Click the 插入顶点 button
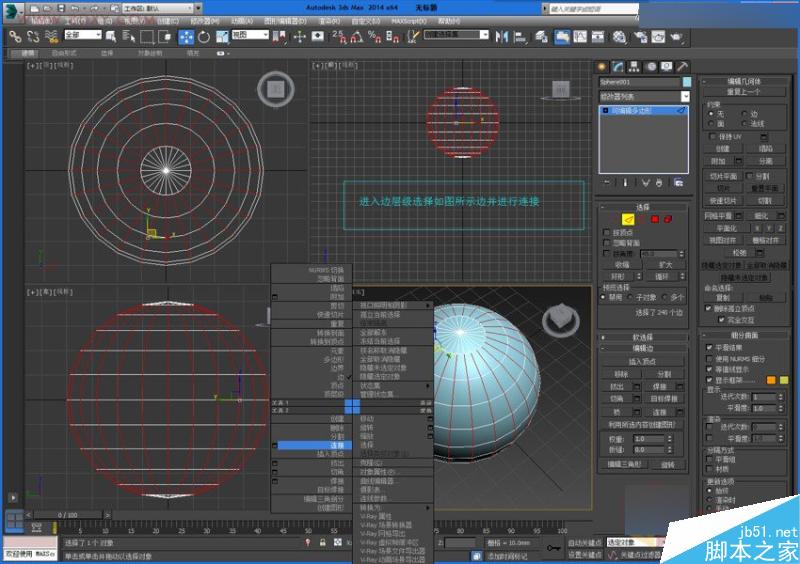The width and height of the screenshot is (800, 564). 644,360
